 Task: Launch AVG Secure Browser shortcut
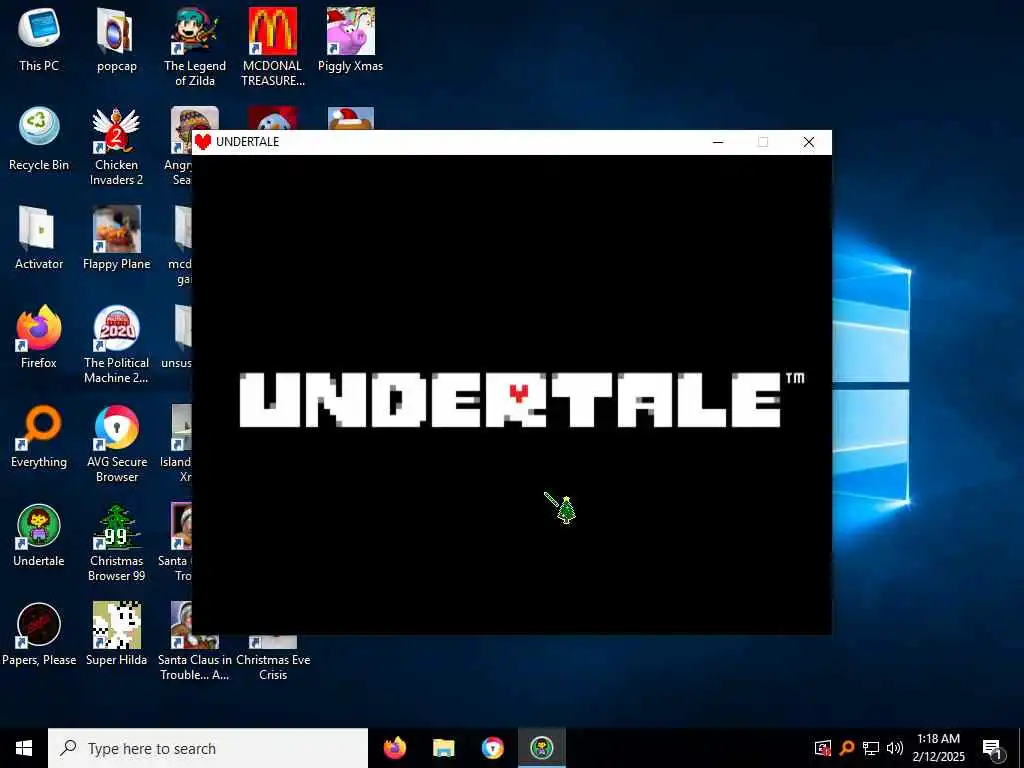116,443
